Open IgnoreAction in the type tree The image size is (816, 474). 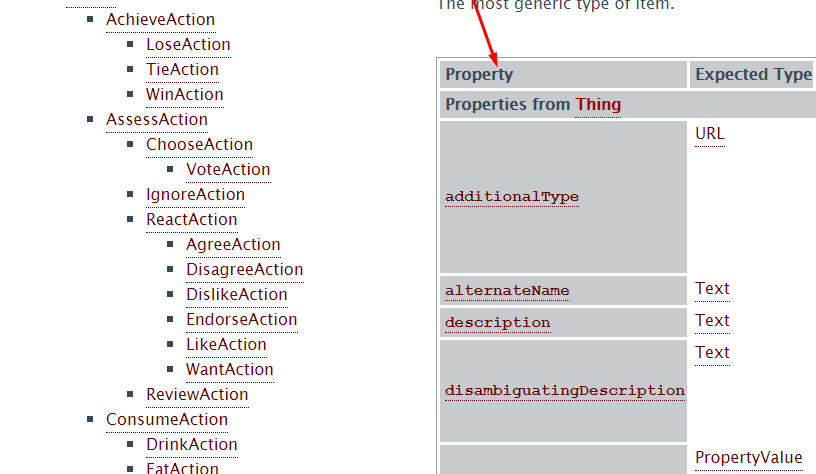coord(195,194)
